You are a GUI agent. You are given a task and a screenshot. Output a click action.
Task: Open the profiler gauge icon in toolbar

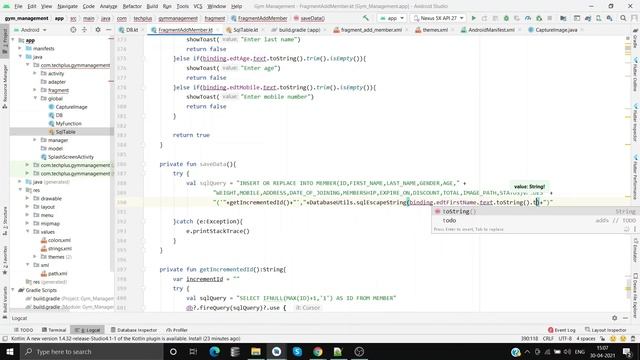pyautogui.click(x=528, y=18)
